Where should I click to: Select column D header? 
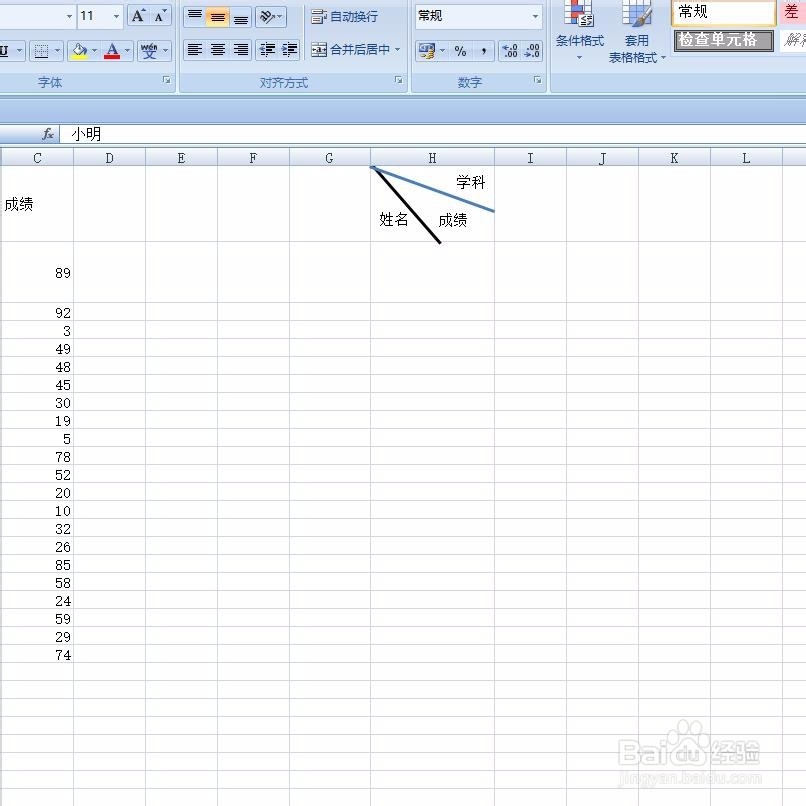coord(109,158)
